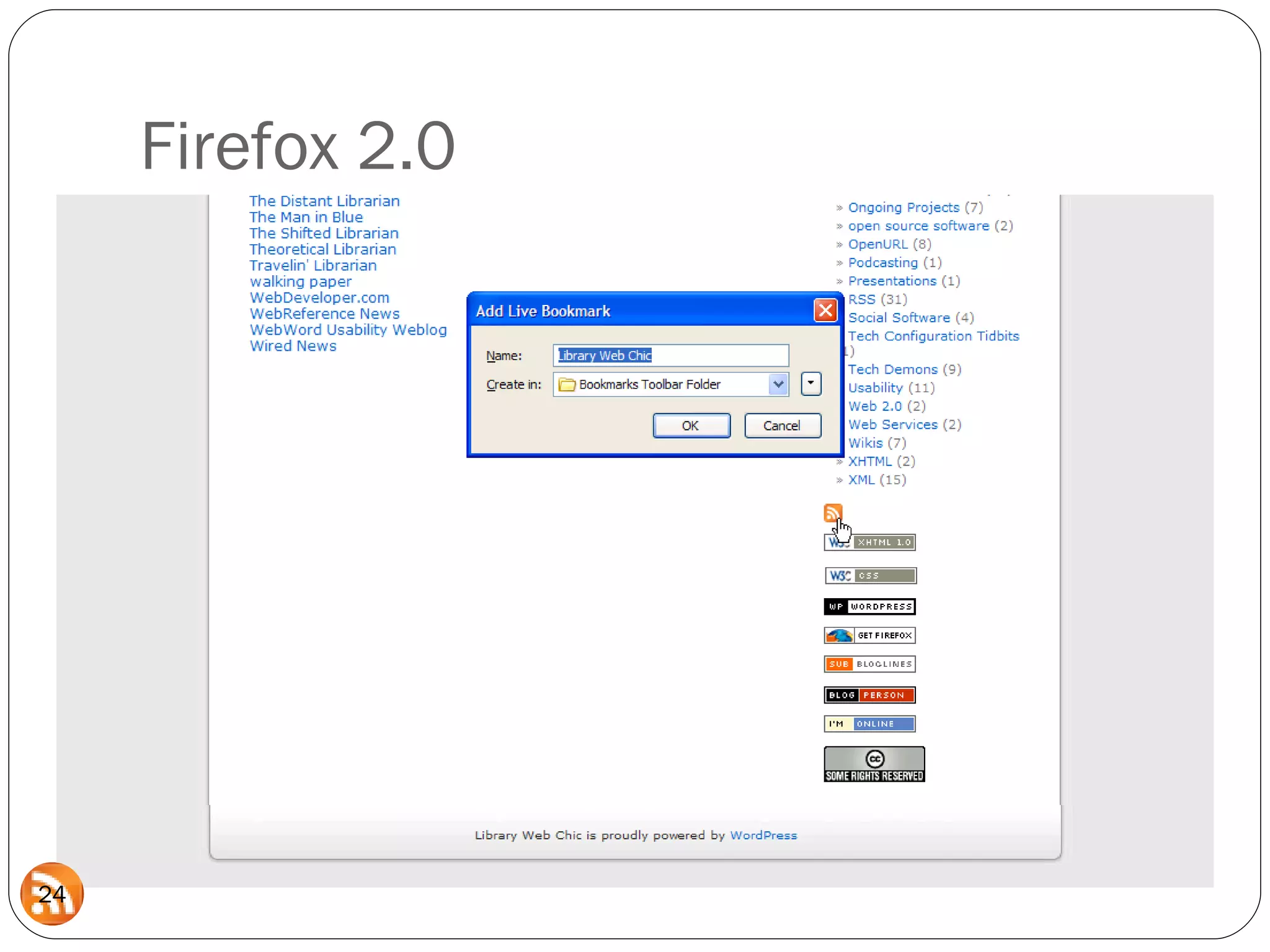Open the open source software category
The image size is (1270, 952).
[x=918, y=226]
